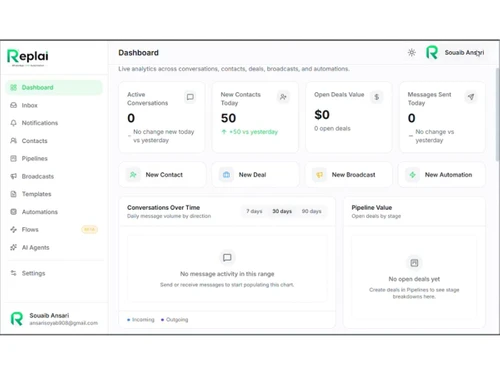Click the New Broadcast quick action button
Viewport: 500px width, 375px height.
(x=349, y=175)
